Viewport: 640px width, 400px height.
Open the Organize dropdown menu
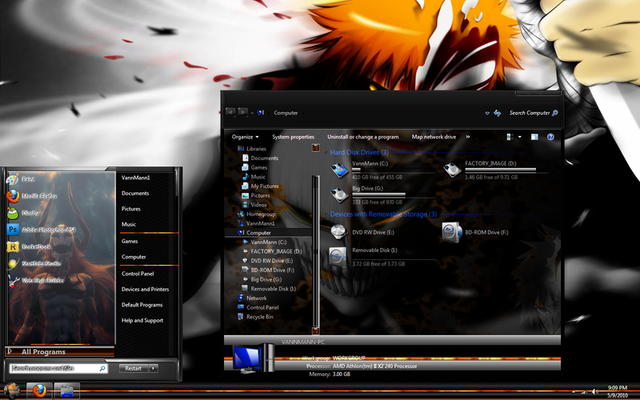pyautogui.click(x=245, y=137)
